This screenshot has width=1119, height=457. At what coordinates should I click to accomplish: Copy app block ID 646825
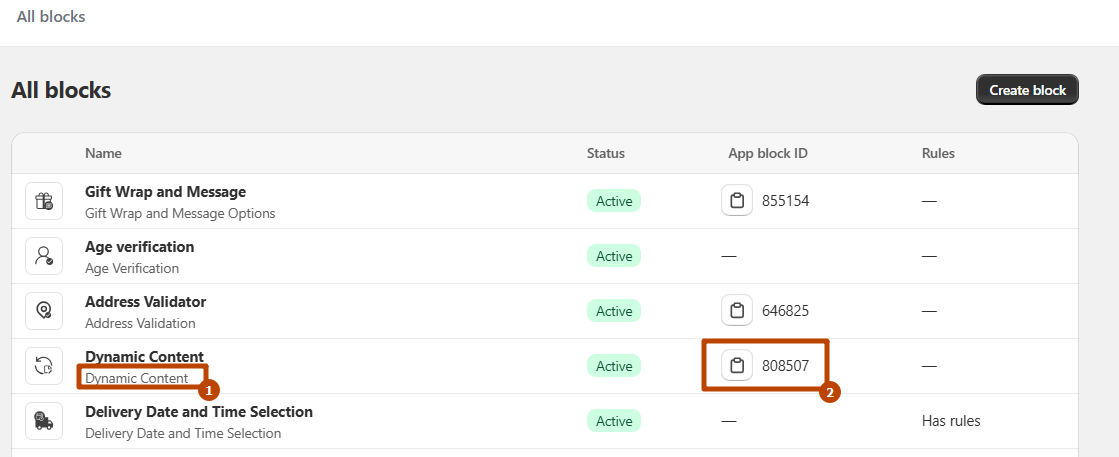point(737,311)
